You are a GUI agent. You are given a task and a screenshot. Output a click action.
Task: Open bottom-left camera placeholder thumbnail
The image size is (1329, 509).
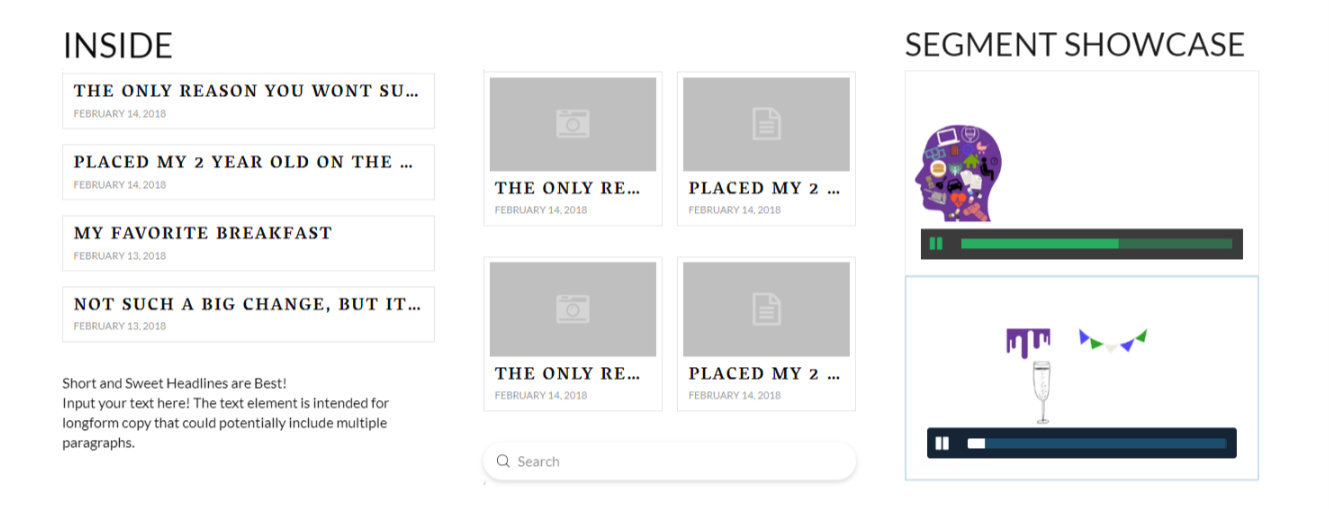click(572, 309)
